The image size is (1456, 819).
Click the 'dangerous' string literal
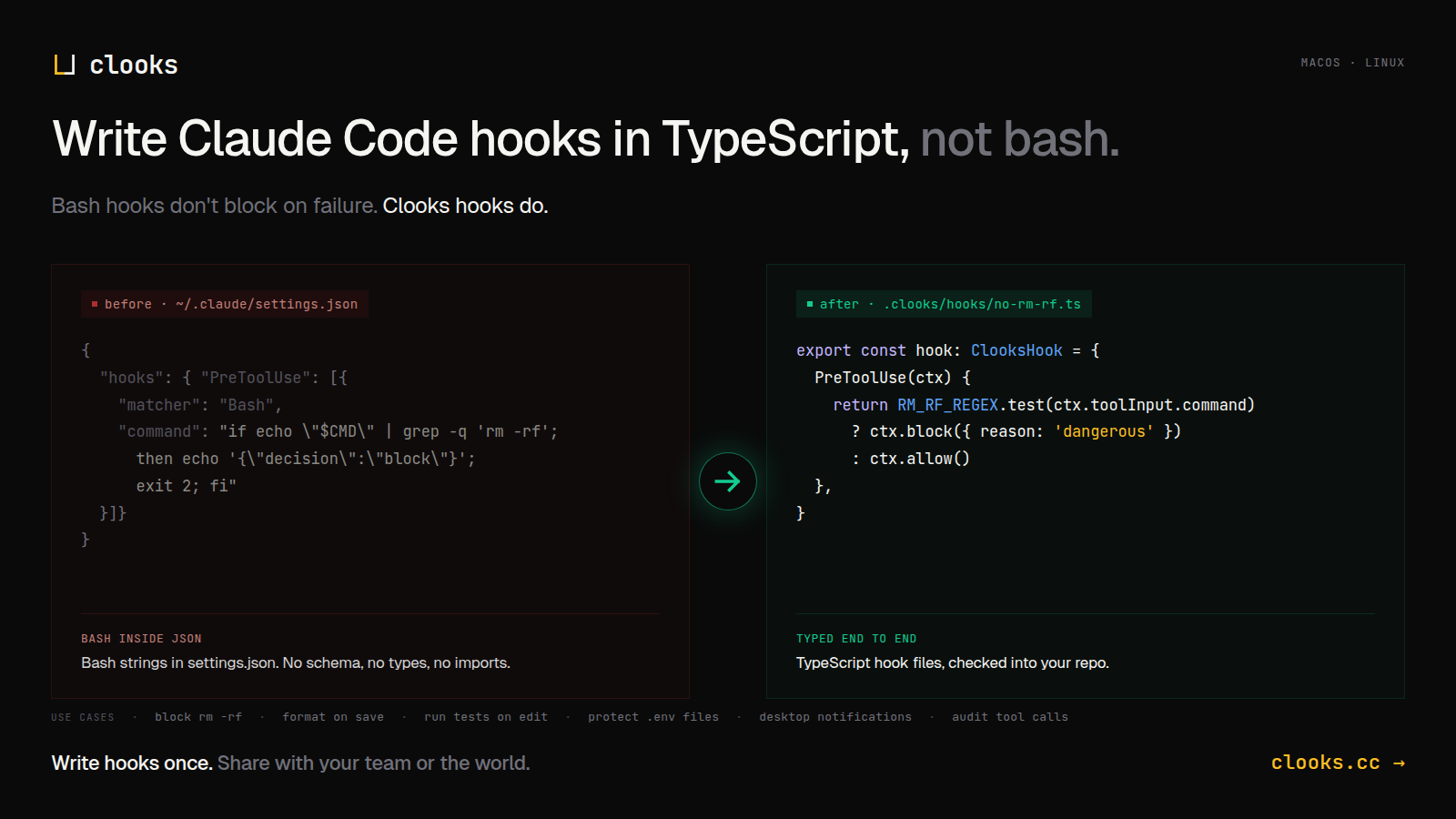coord(1104,431)
